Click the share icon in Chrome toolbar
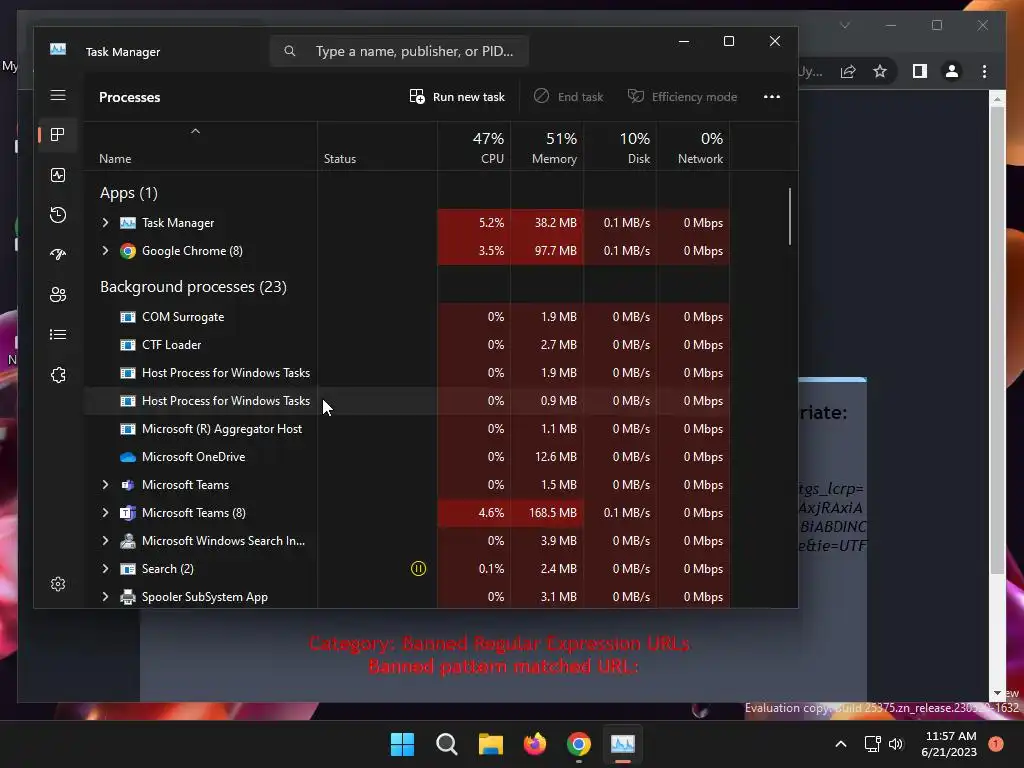The width and height of the screenshot is (1024, 768). pyautogui.click(x=848, y=71)
